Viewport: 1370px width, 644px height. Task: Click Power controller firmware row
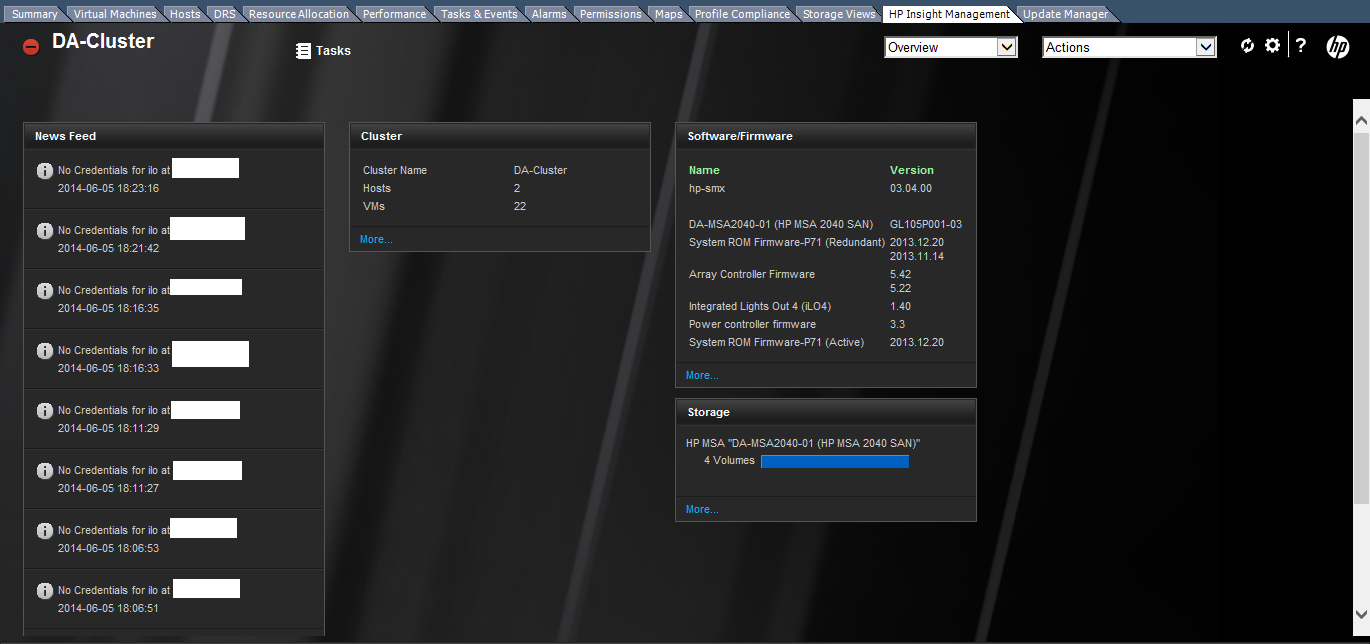826,324
